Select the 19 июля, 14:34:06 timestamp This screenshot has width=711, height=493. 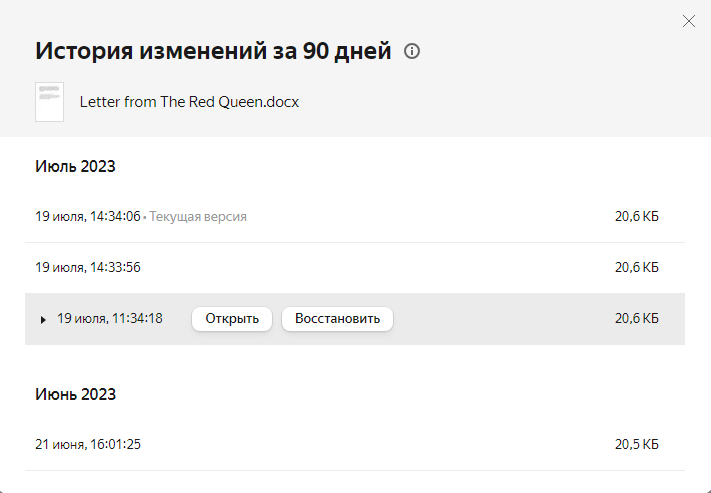[x=88, y=216]
